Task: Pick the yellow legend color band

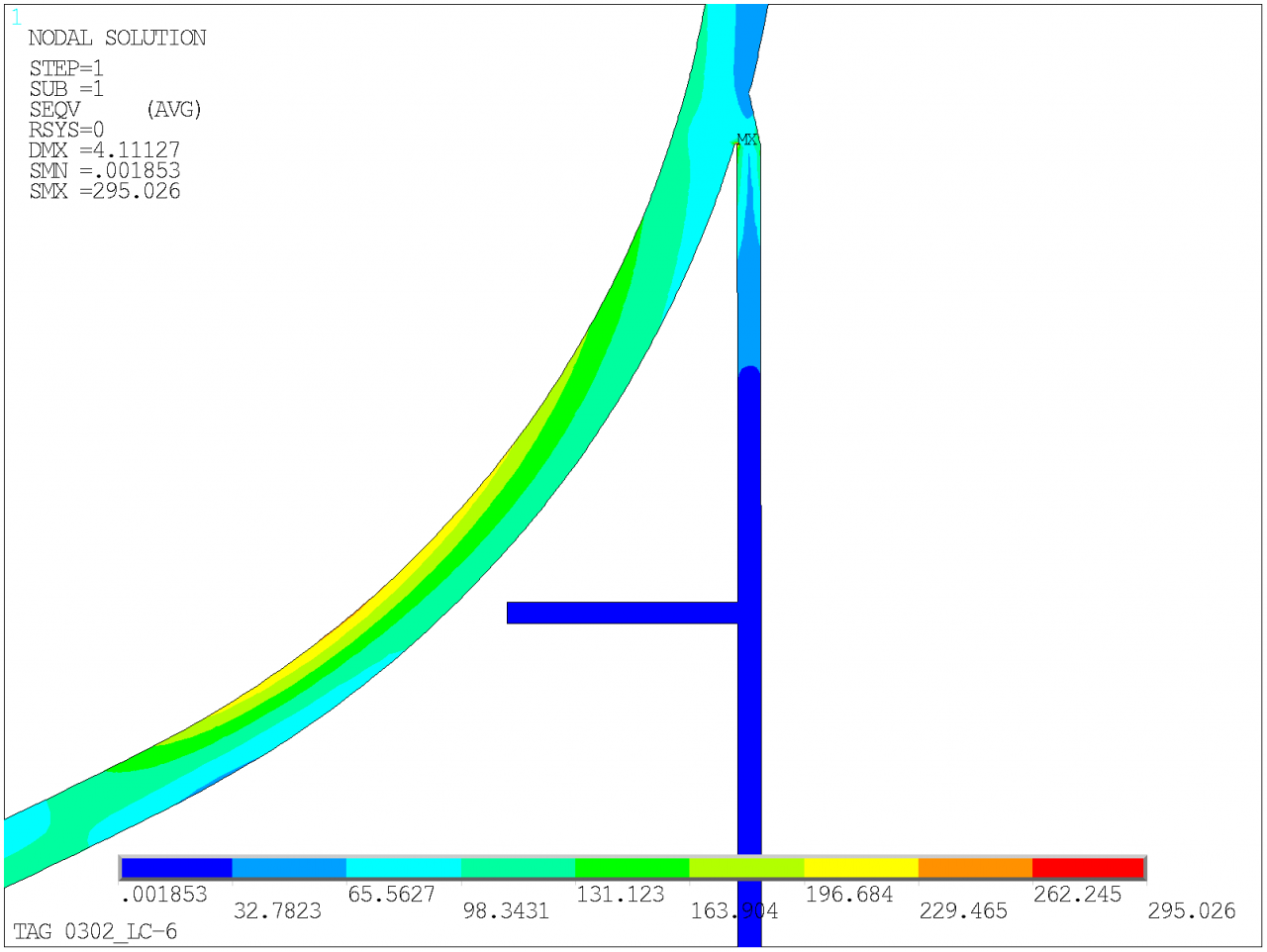Action: (x=860, y=868)
